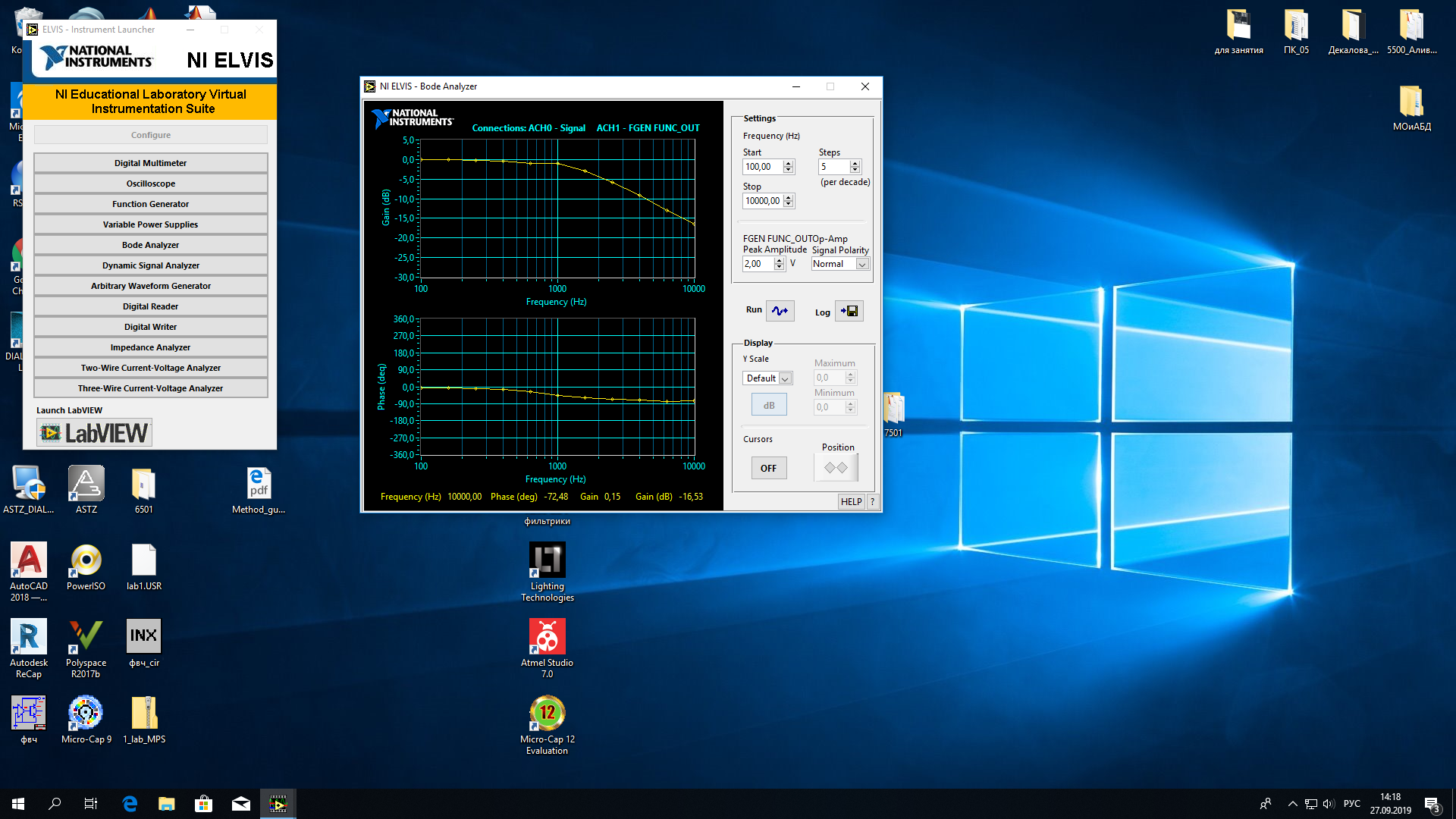1456x819 pixels.
Task: Click the Start frequency stepper arrows
Action: pyautogui.click(x=789, y=167)
